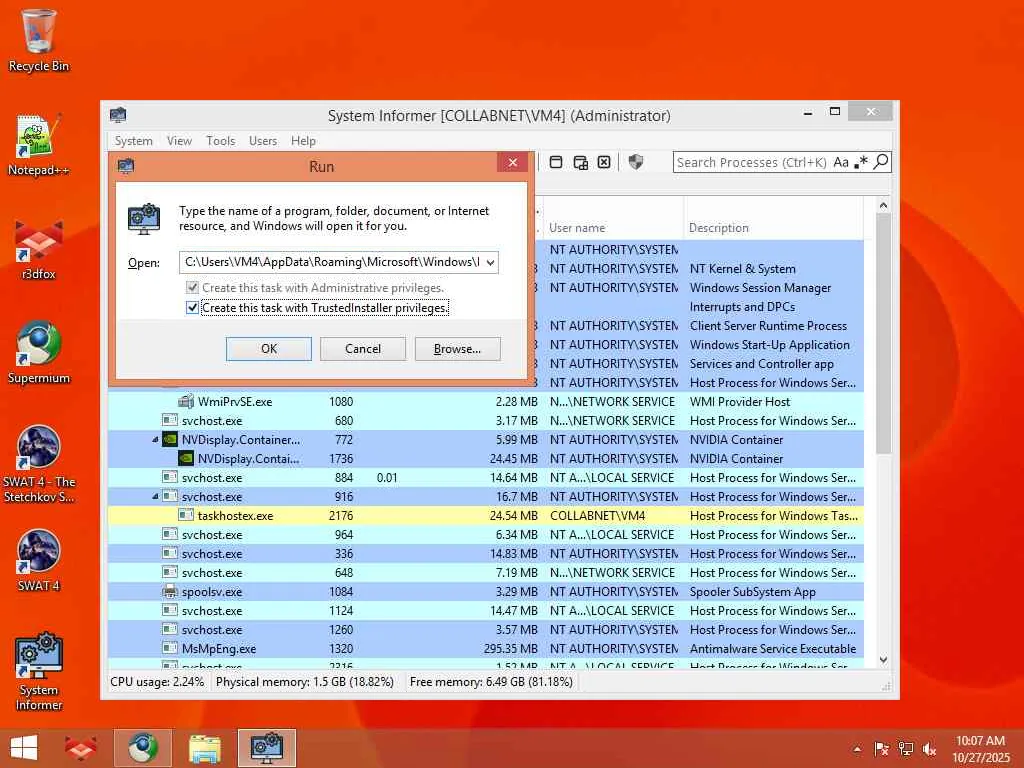Click System Informer taskbar button

267,748
